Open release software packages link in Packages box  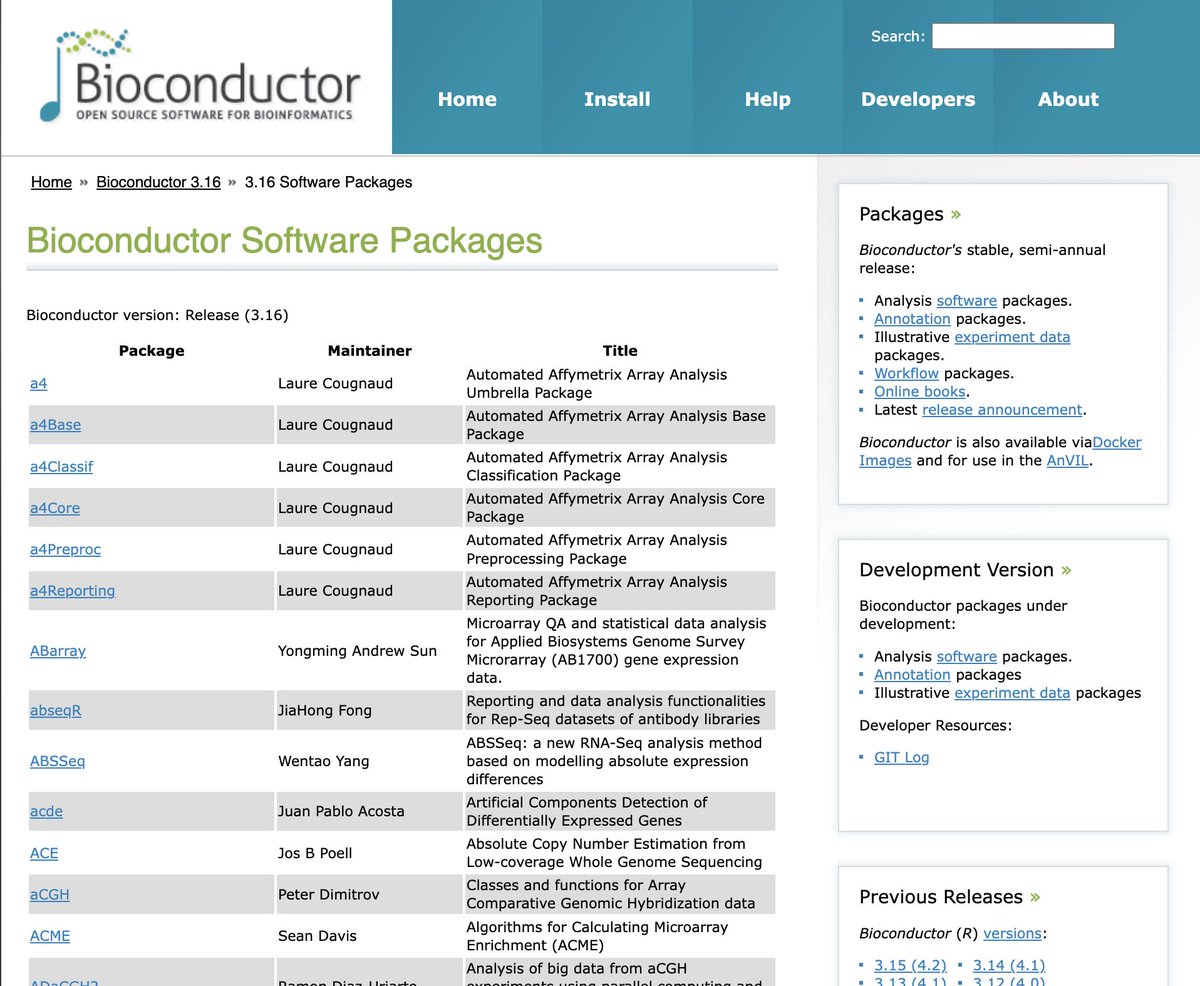(967, 301)
